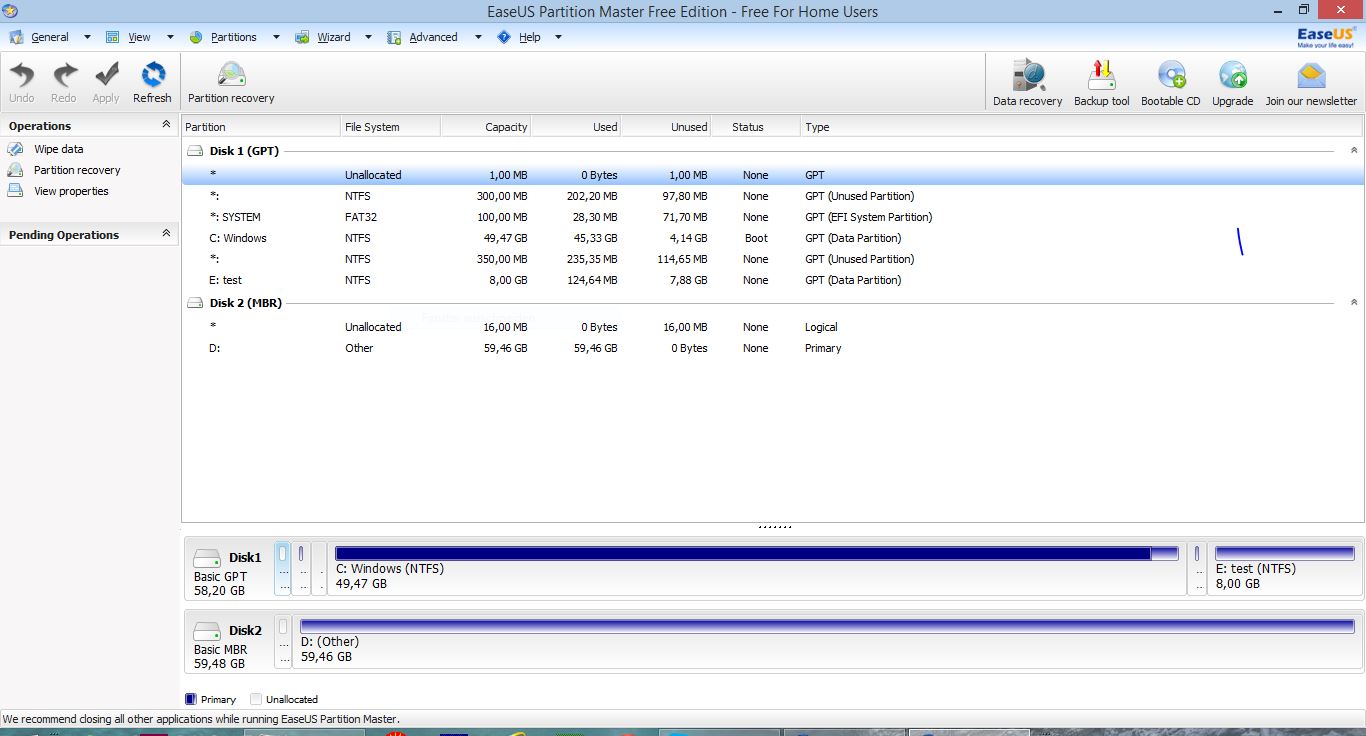
Task: Expand the dropdown arrow next to Partitions
Action: tap(276, 37)
